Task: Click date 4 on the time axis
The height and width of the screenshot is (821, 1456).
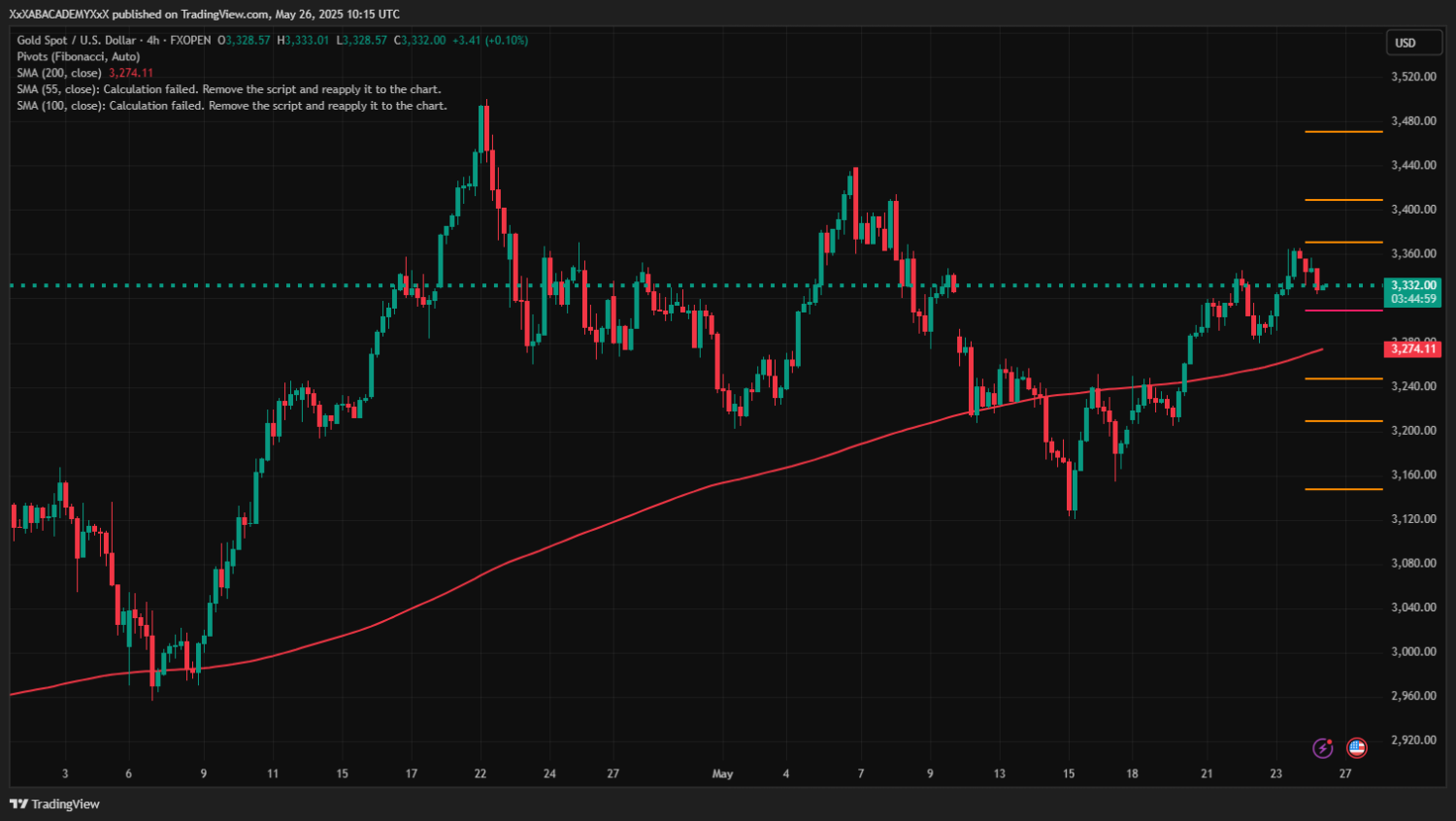Action: pos(786,773)
